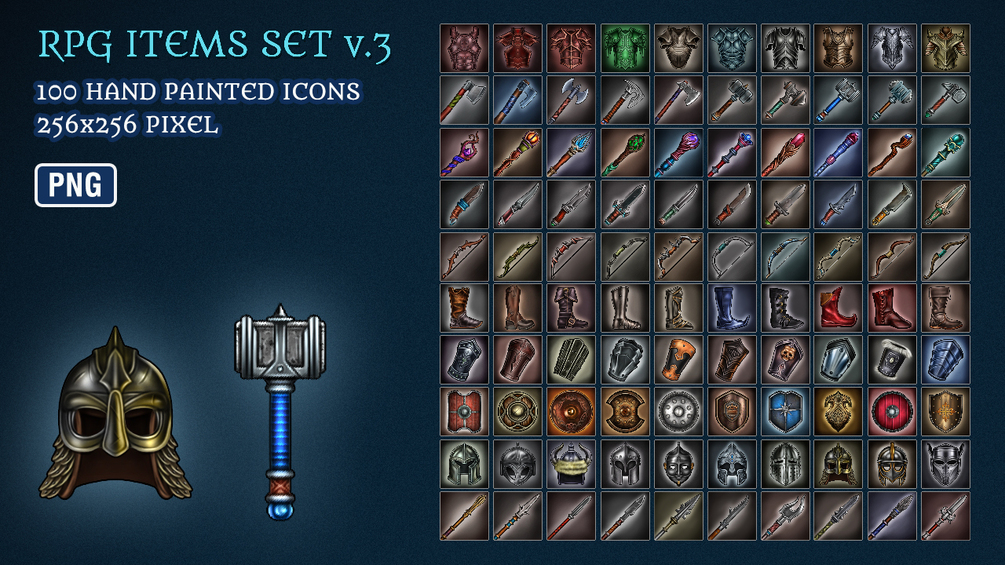This screenshot has height=565, width=1005.
Task: Select the red round shield icon
Action: tap(892, 411)
